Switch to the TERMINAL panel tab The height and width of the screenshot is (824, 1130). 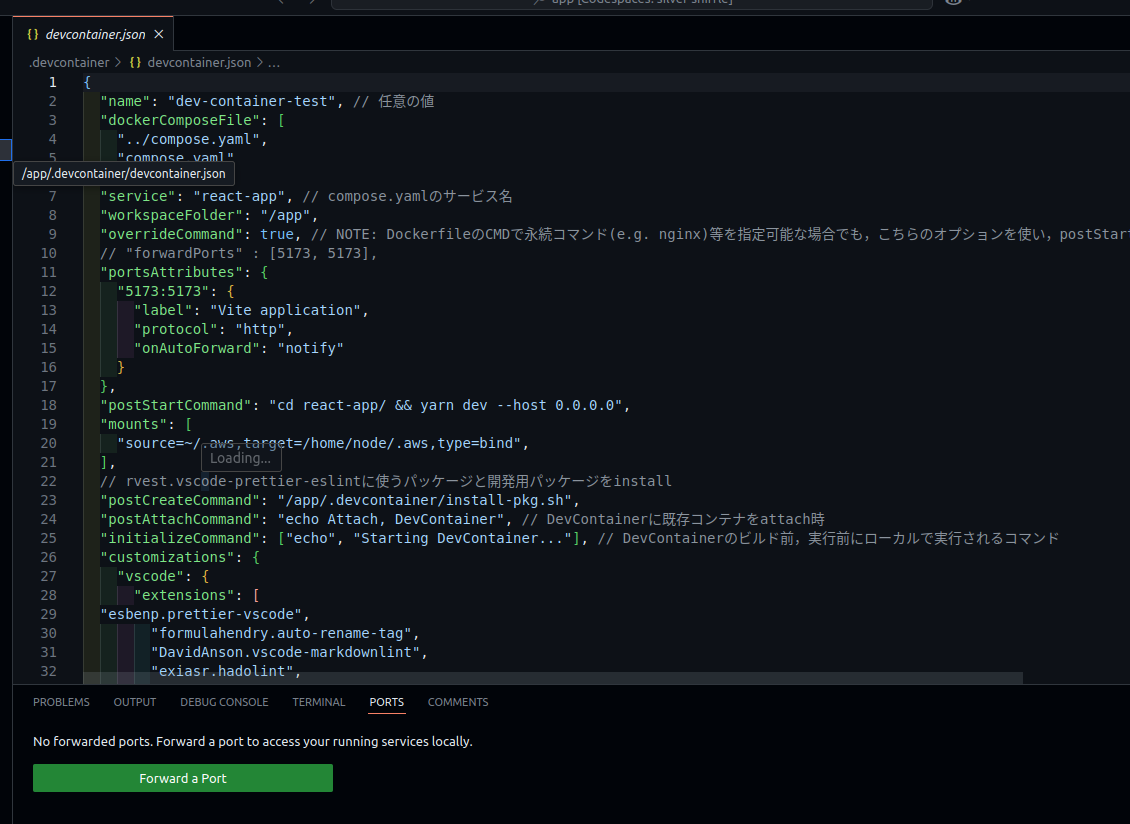[x=318, y=702]
